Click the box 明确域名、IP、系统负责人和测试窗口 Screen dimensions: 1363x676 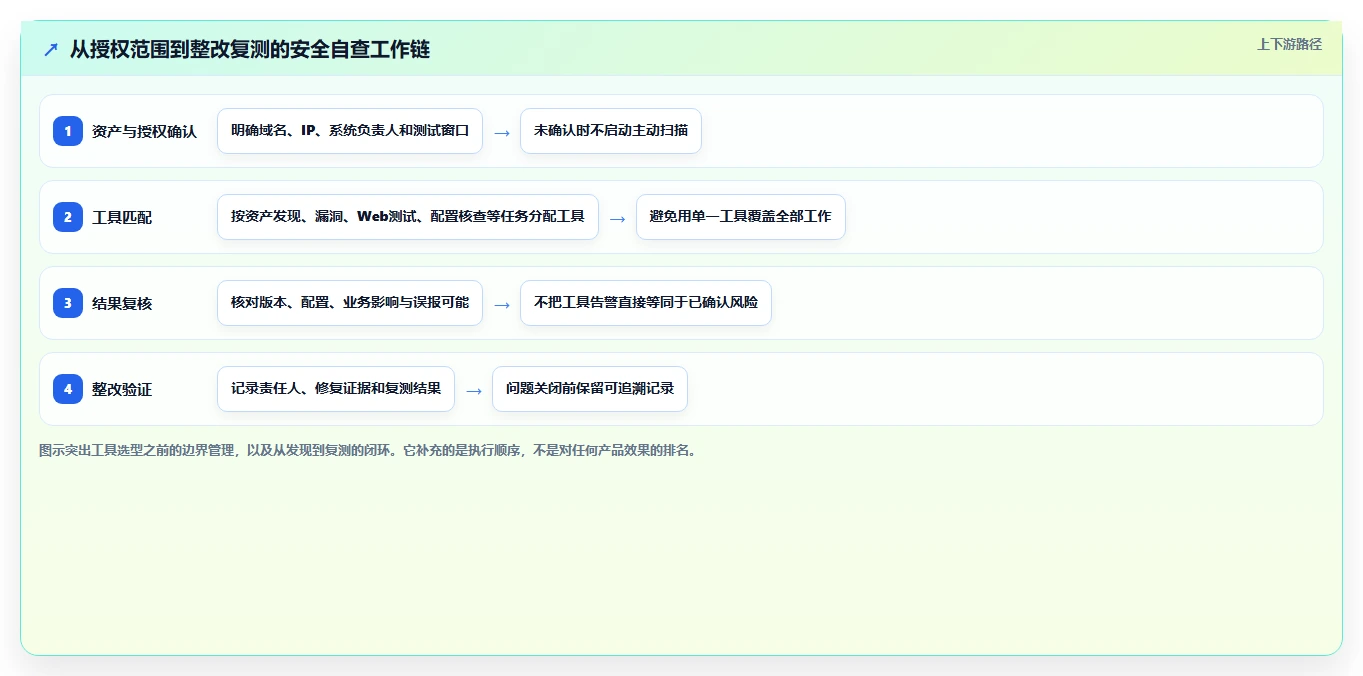coord(350,131)
